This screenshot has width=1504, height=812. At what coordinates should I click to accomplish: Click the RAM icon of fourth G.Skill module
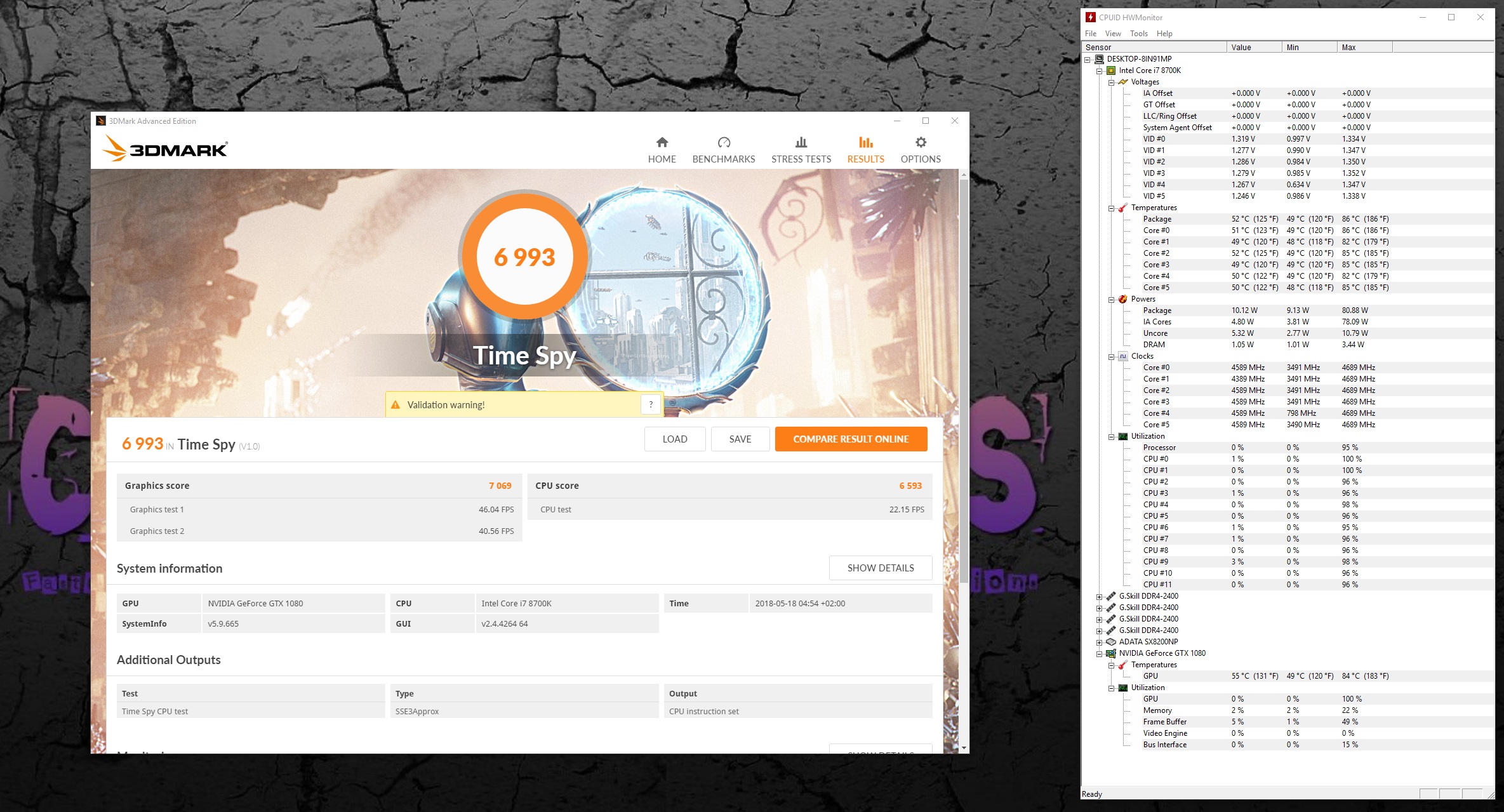pos(1111,630)
